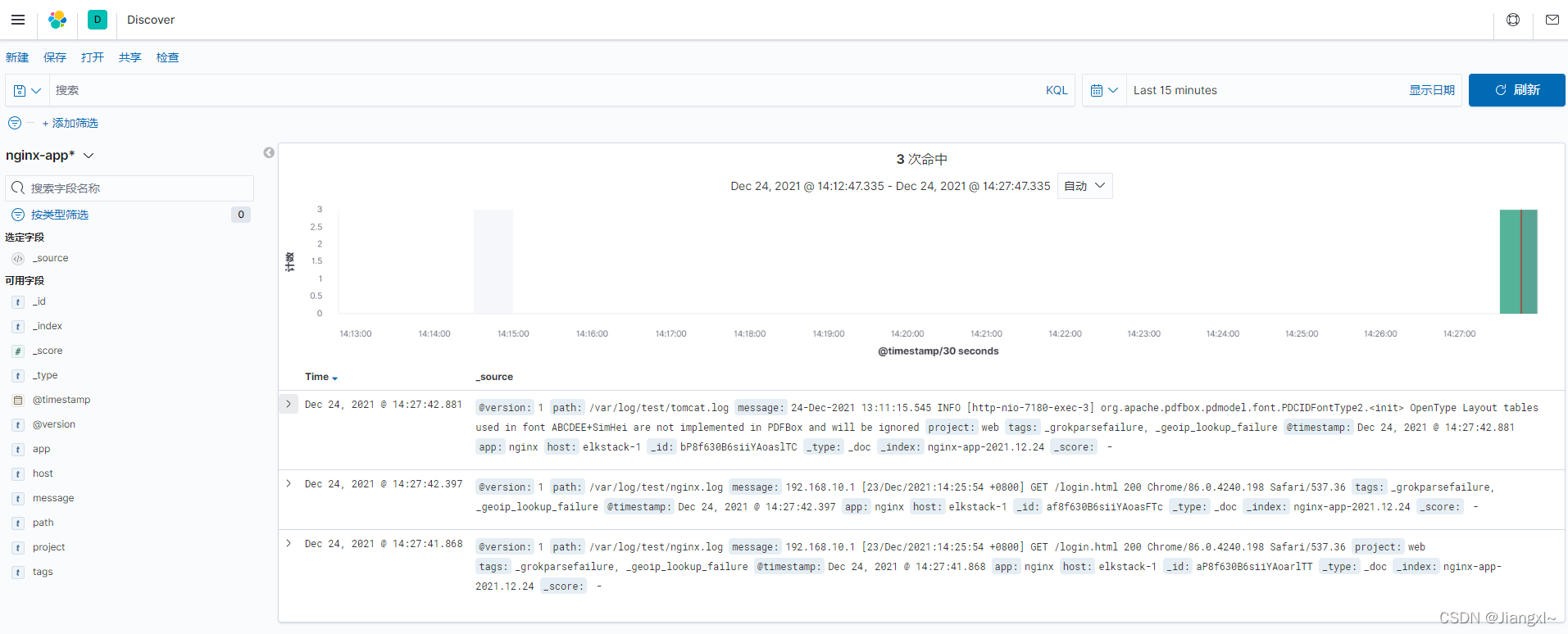
Task: Click the _score number type icon
Action: click(18, 351)
